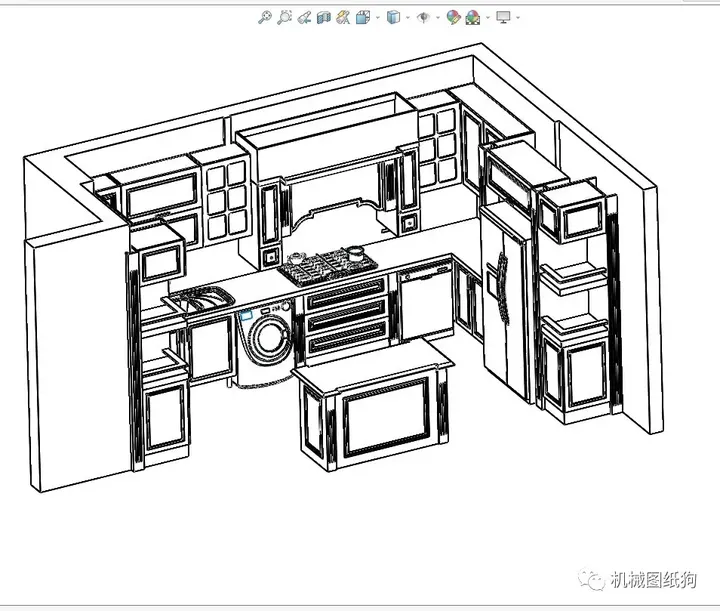Image resolution: width=720 pixels, height=611 pixels.
Task: Click the View Settings monitor icon
Action: tap(503, 17)
